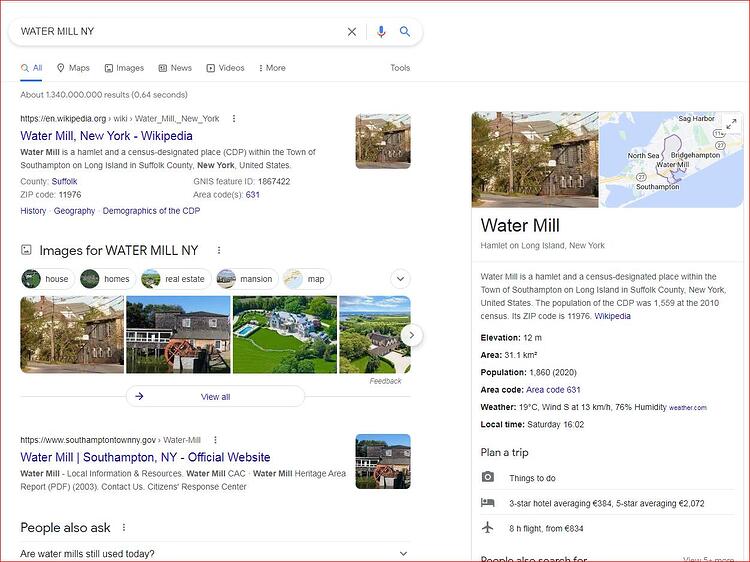Filter images by house chip
Viewport: 750px width, 562px height.
pos(48,279)
